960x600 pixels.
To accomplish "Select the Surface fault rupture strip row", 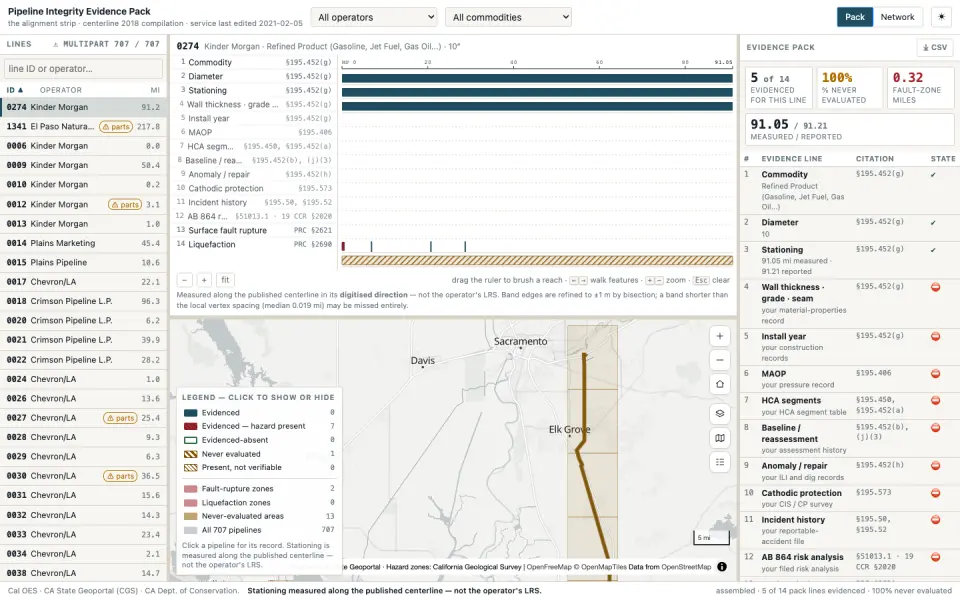I will pyautogui.click(x=254, y=231).
